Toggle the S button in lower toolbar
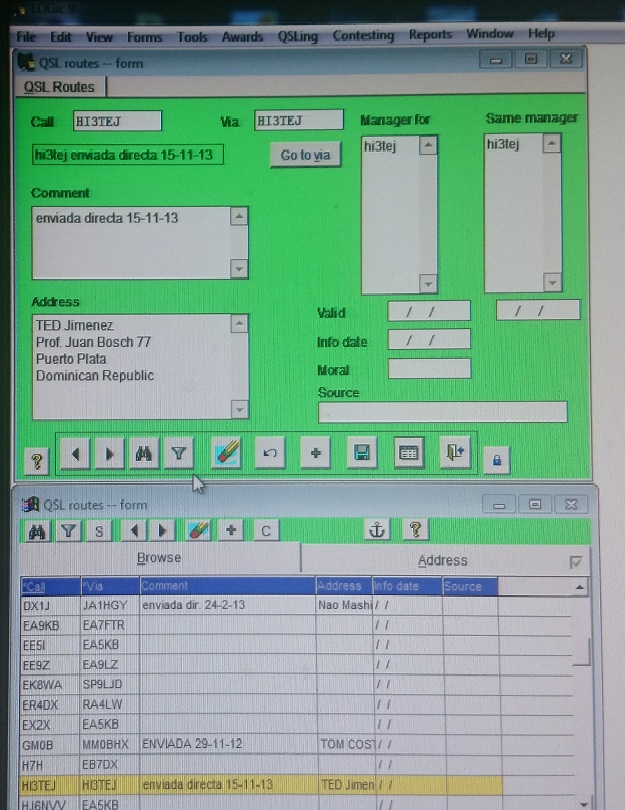The width and height of the screenshot is (625, 810). click(x=99, y=531)
